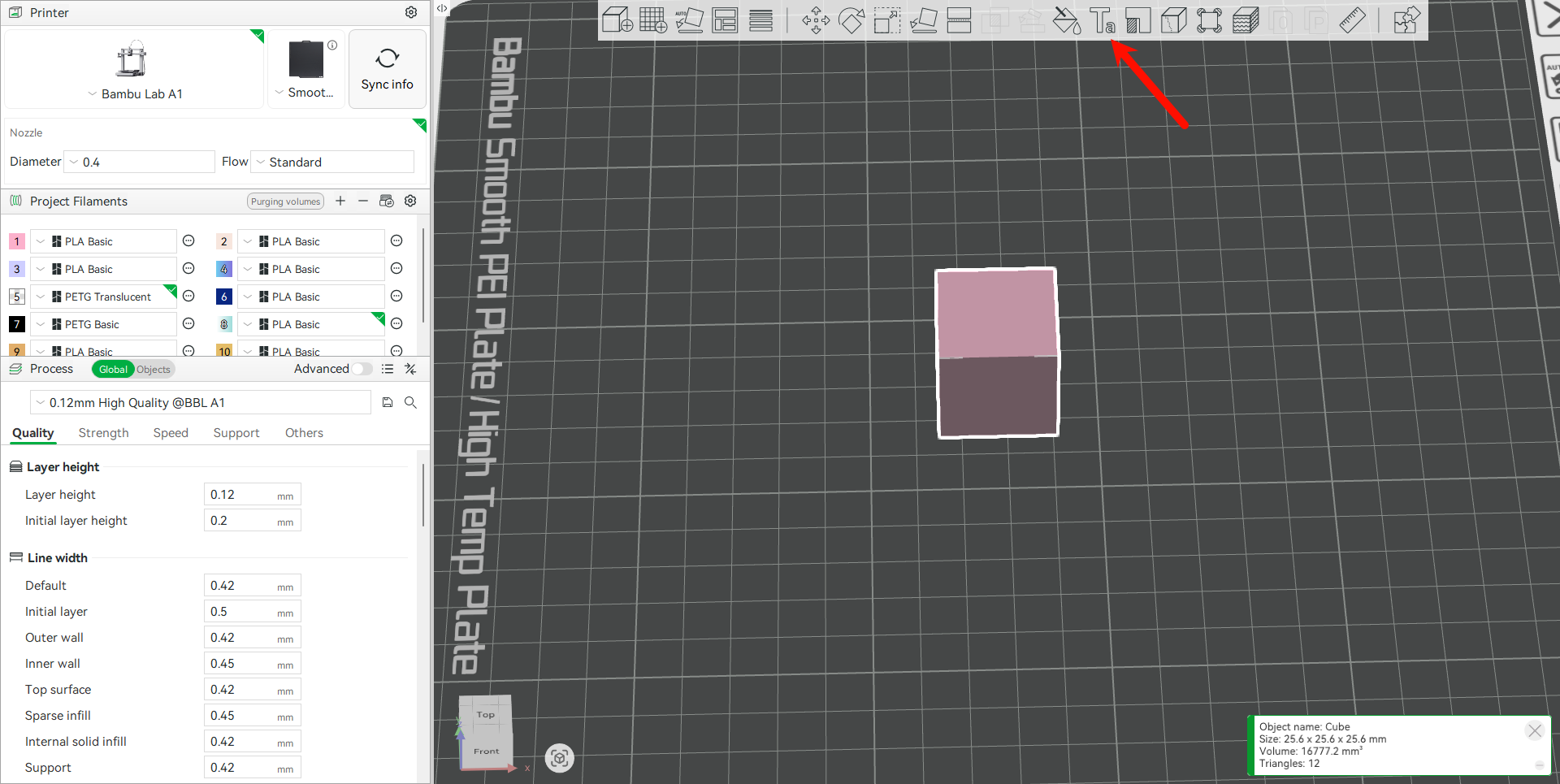This screenshot has width=1560, height=784.
Task: Activate the Lay on face tool
Action: (923, 19)
